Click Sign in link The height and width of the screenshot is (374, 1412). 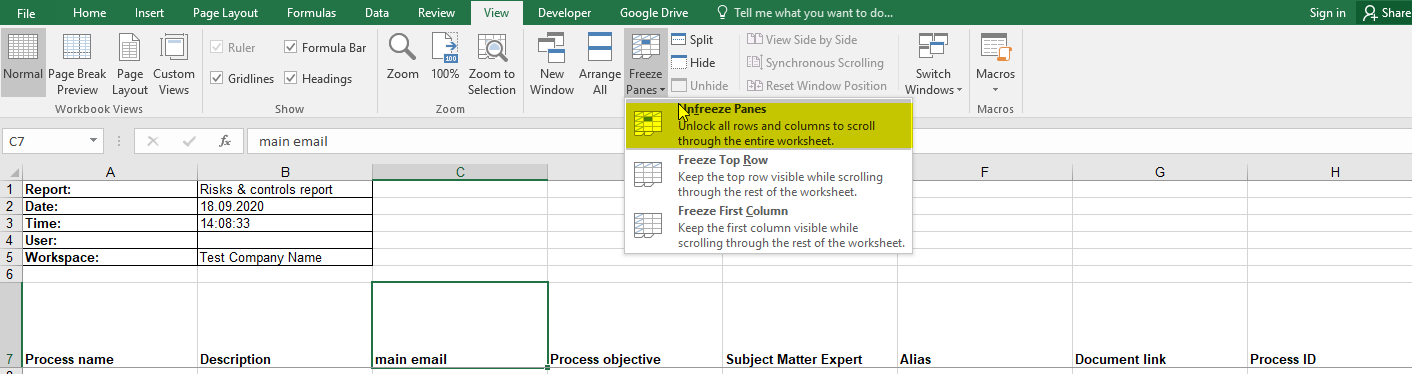coord(1327,13)
